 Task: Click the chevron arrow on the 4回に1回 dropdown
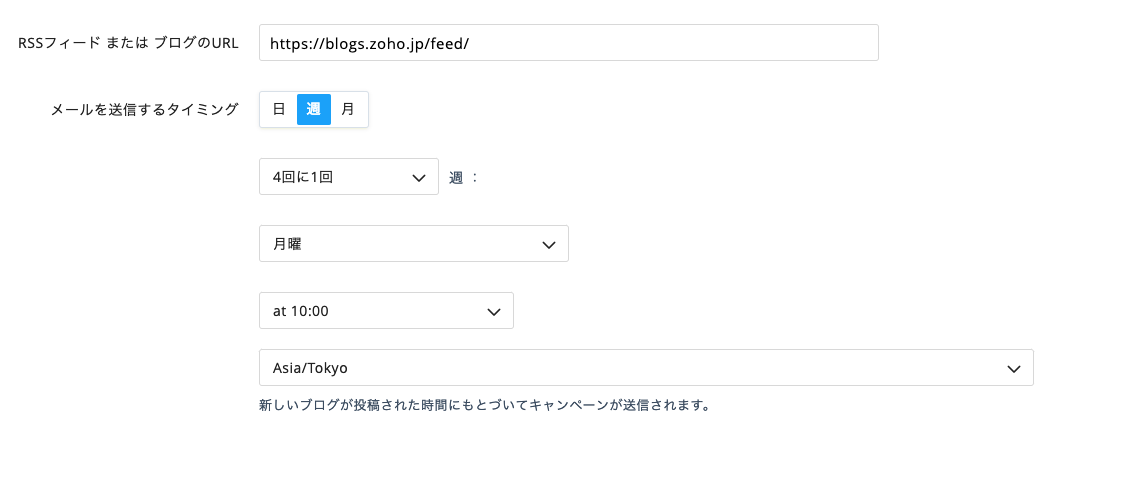click(419, 178)
